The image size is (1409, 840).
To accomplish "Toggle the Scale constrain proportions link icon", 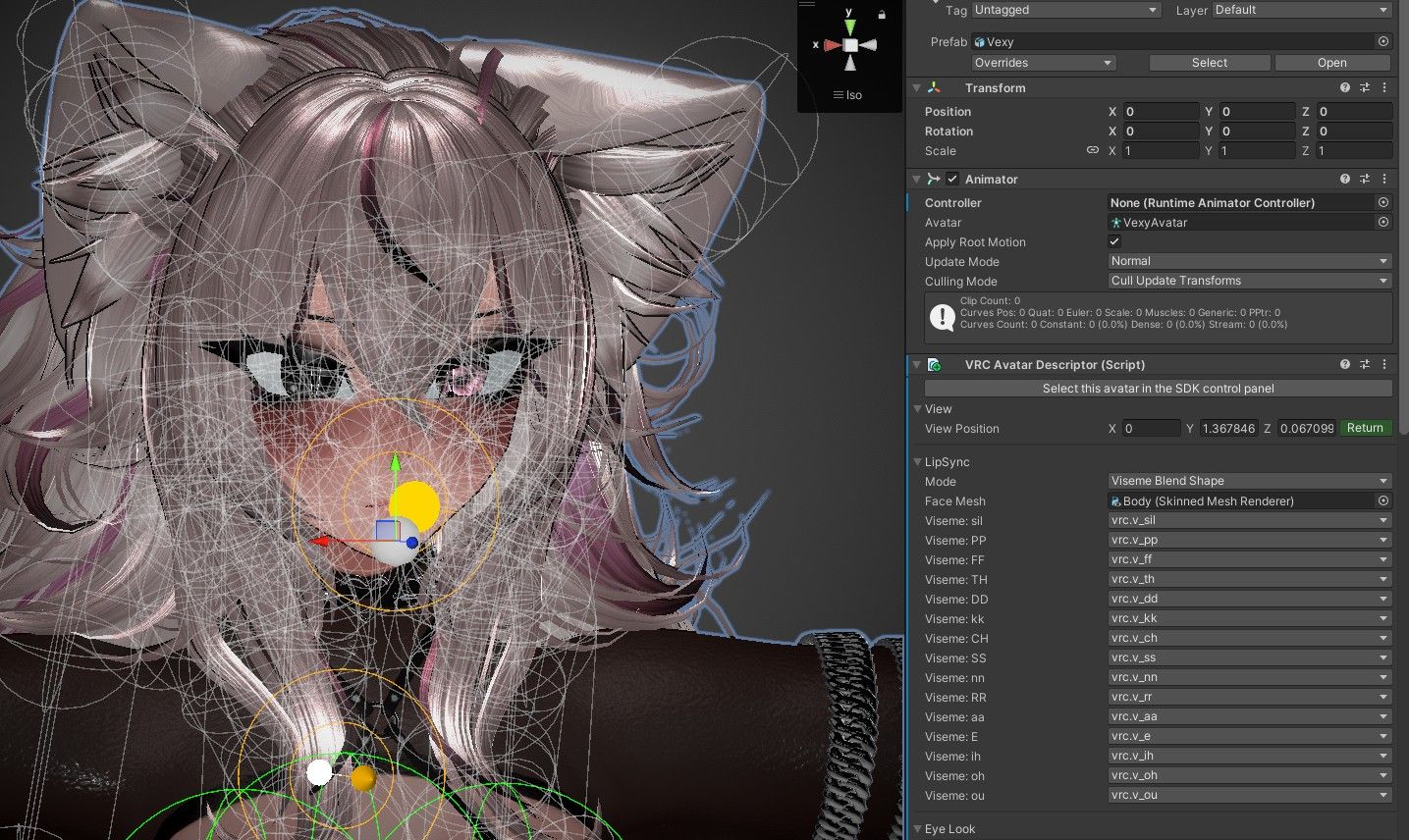I will [x=1093, y=150].
